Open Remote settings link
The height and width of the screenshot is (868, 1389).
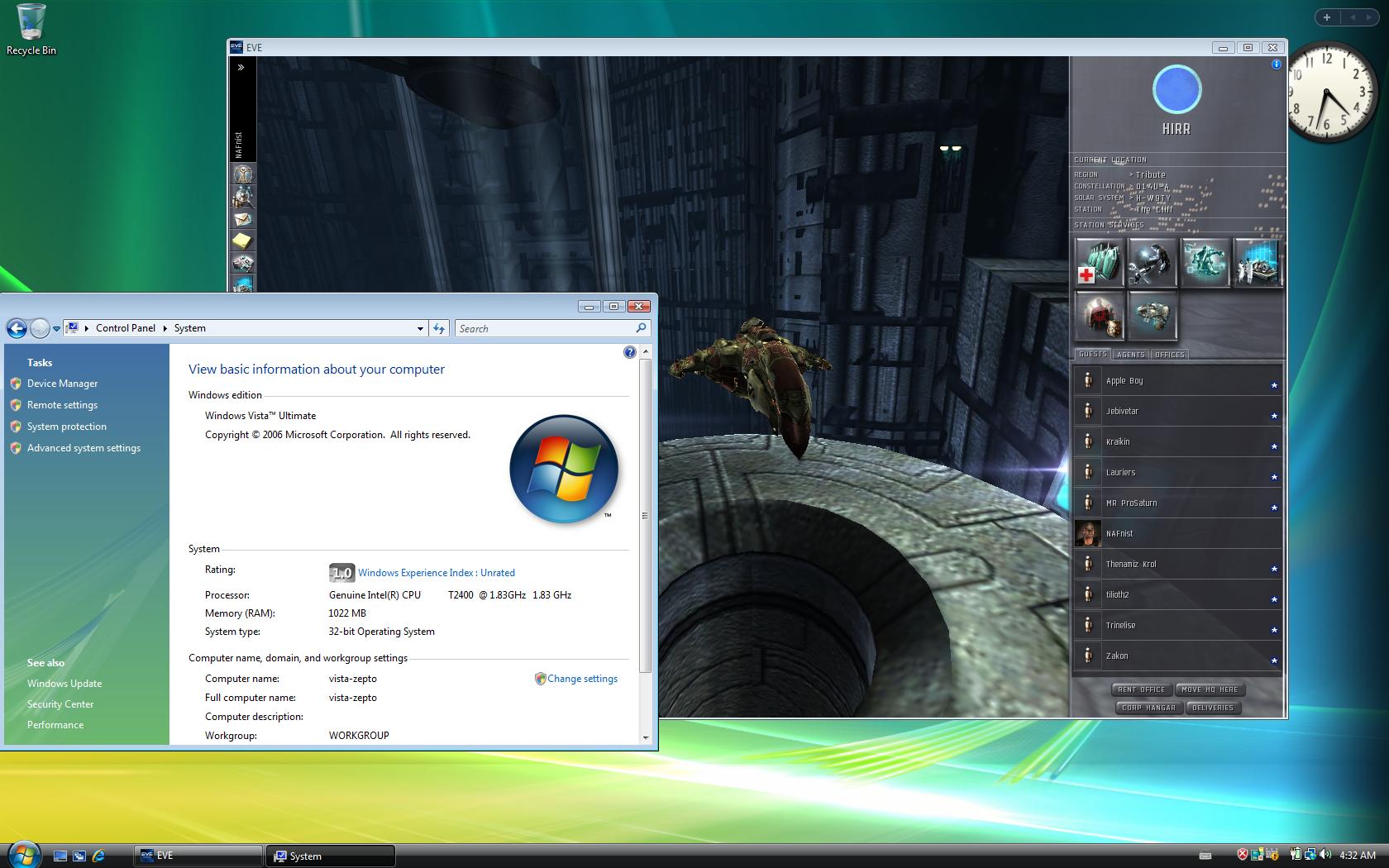pyautogui.click(x=62, y=405)
